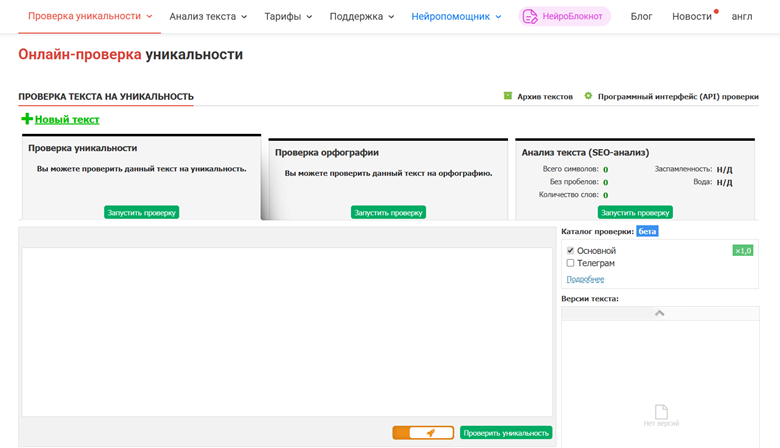This screenshot has height=448, width=780.
Task: Open Программный интерфейс (API) проверки link
Action: click(x=678, y=96)
